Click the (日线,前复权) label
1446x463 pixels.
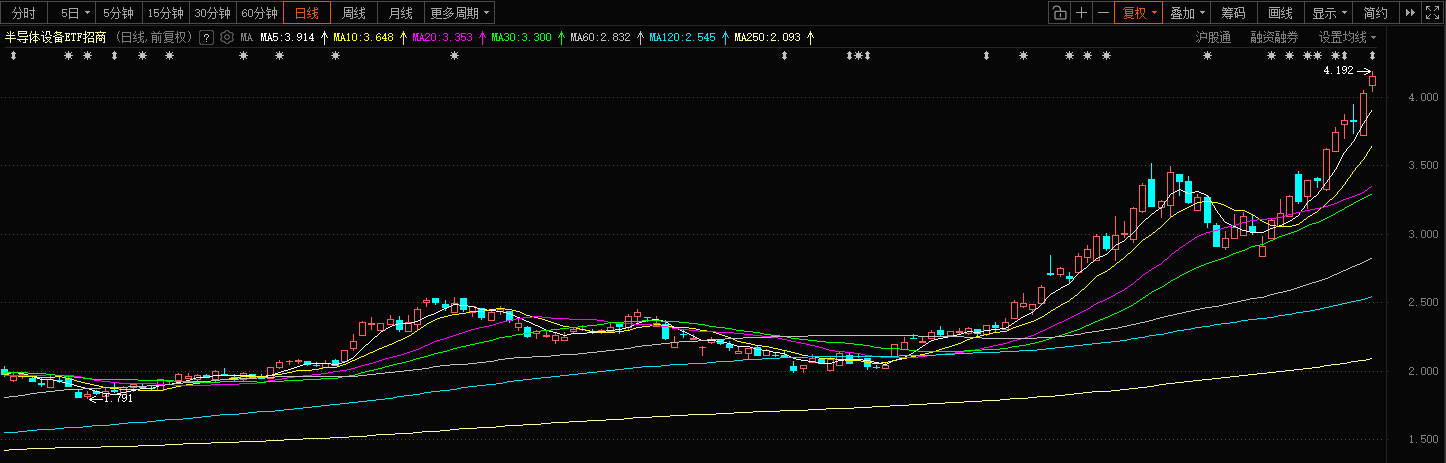(x=154, y=37)
